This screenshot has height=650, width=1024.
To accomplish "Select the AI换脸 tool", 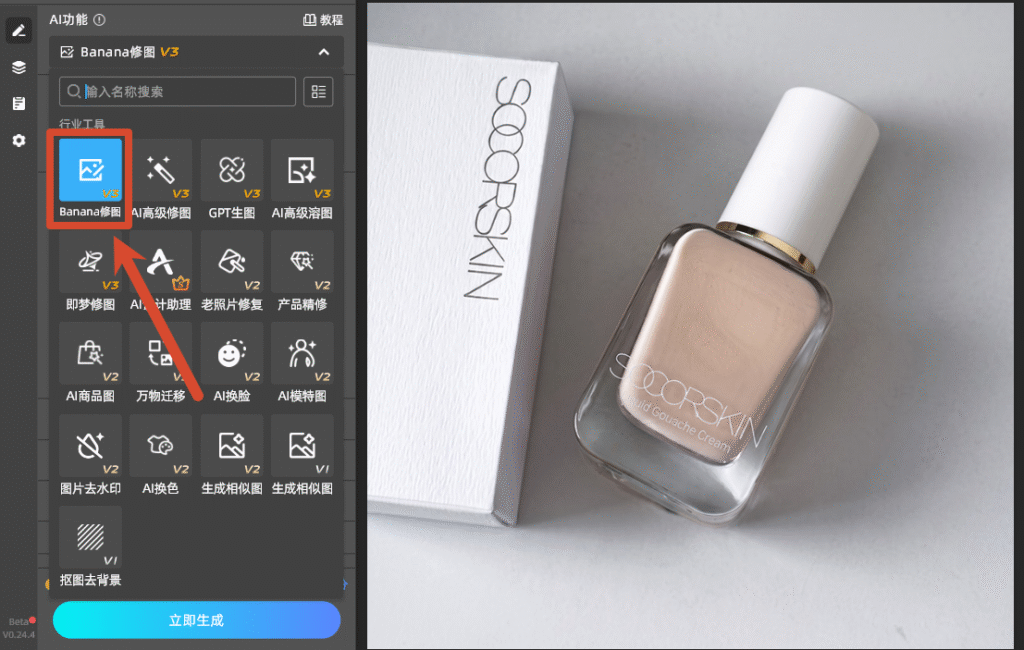I will pos(232,361).
